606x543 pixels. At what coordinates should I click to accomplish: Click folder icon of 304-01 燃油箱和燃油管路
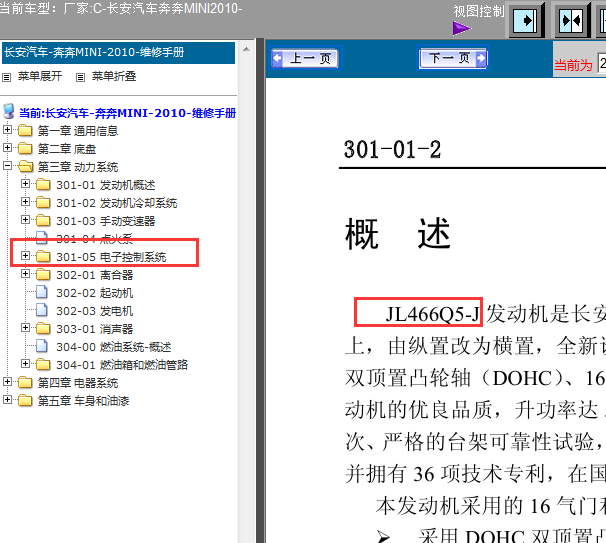coord(43,364)
